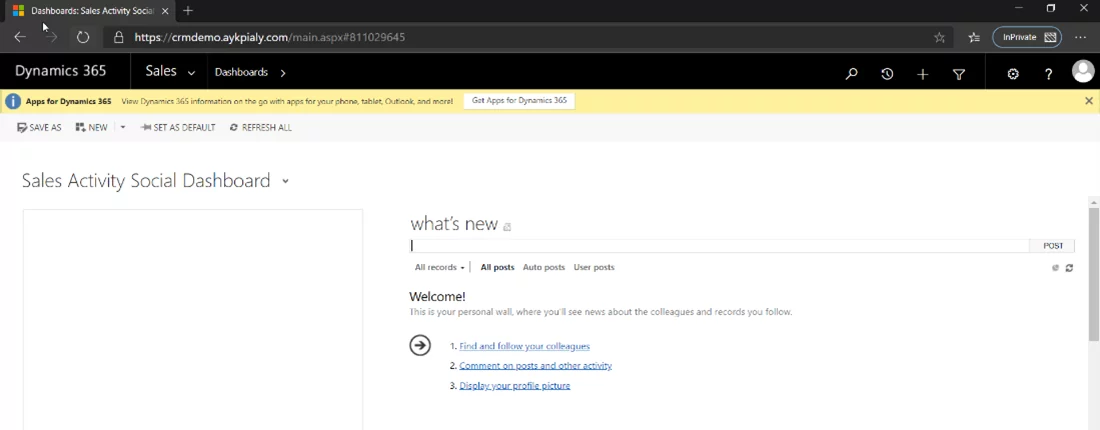Open the settings gear icon
Viewport: 1100px width, 430px height.
pyautogui.click(x=1013, y=73)
